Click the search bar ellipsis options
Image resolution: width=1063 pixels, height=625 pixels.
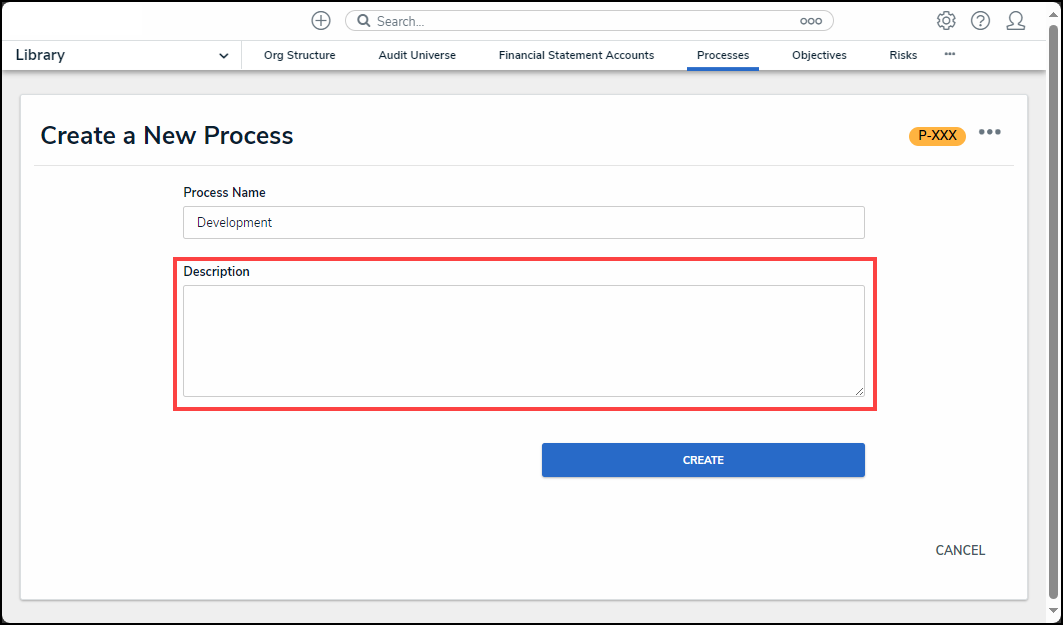pos(810,21)
